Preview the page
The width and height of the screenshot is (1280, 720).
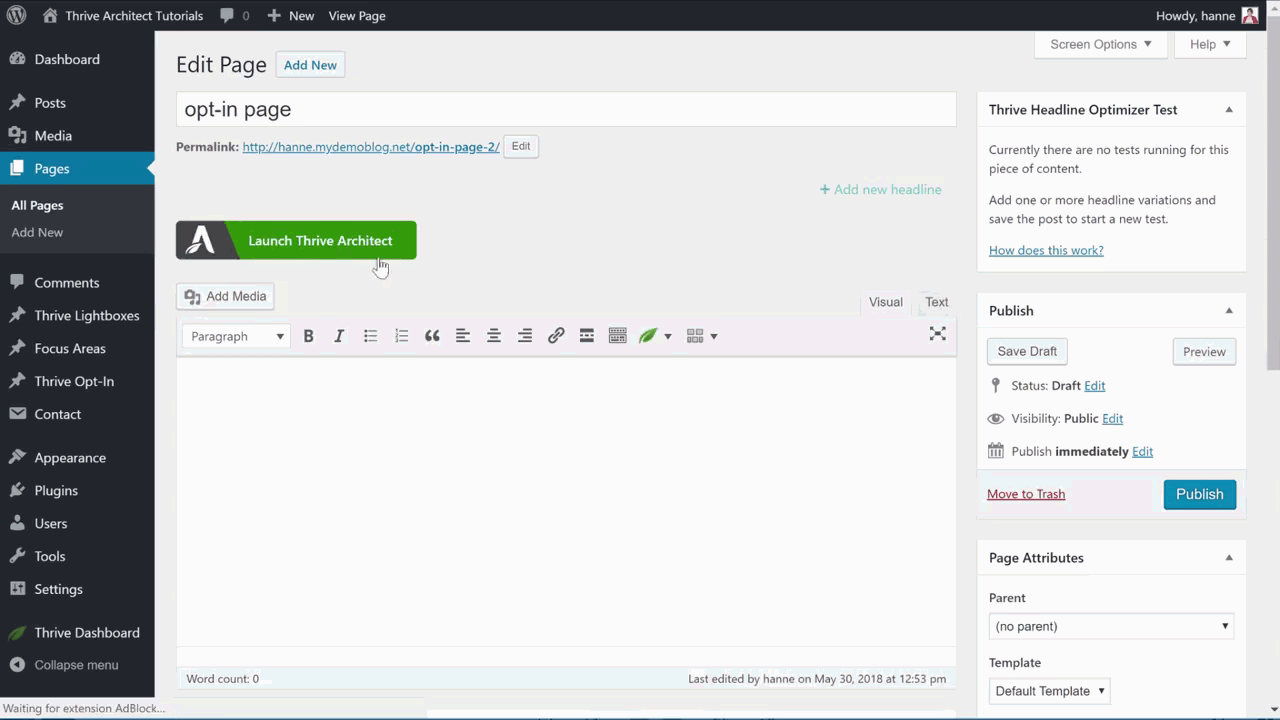click(1204, 352)
